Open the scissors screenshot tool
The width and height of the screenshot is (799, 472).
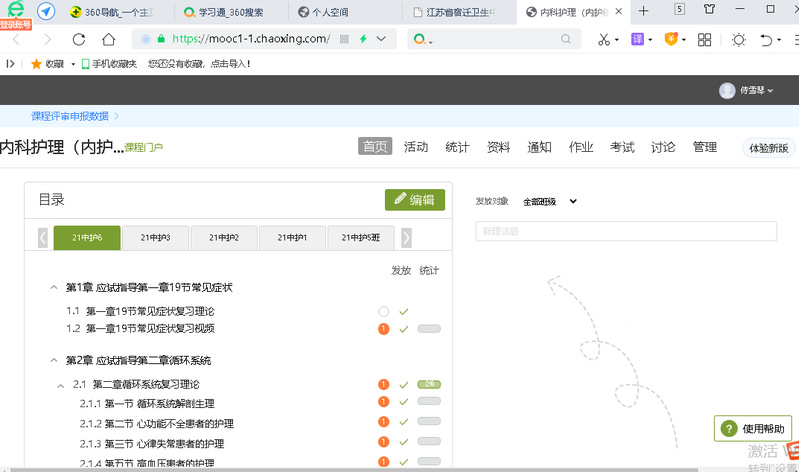(x=603, y=39)
